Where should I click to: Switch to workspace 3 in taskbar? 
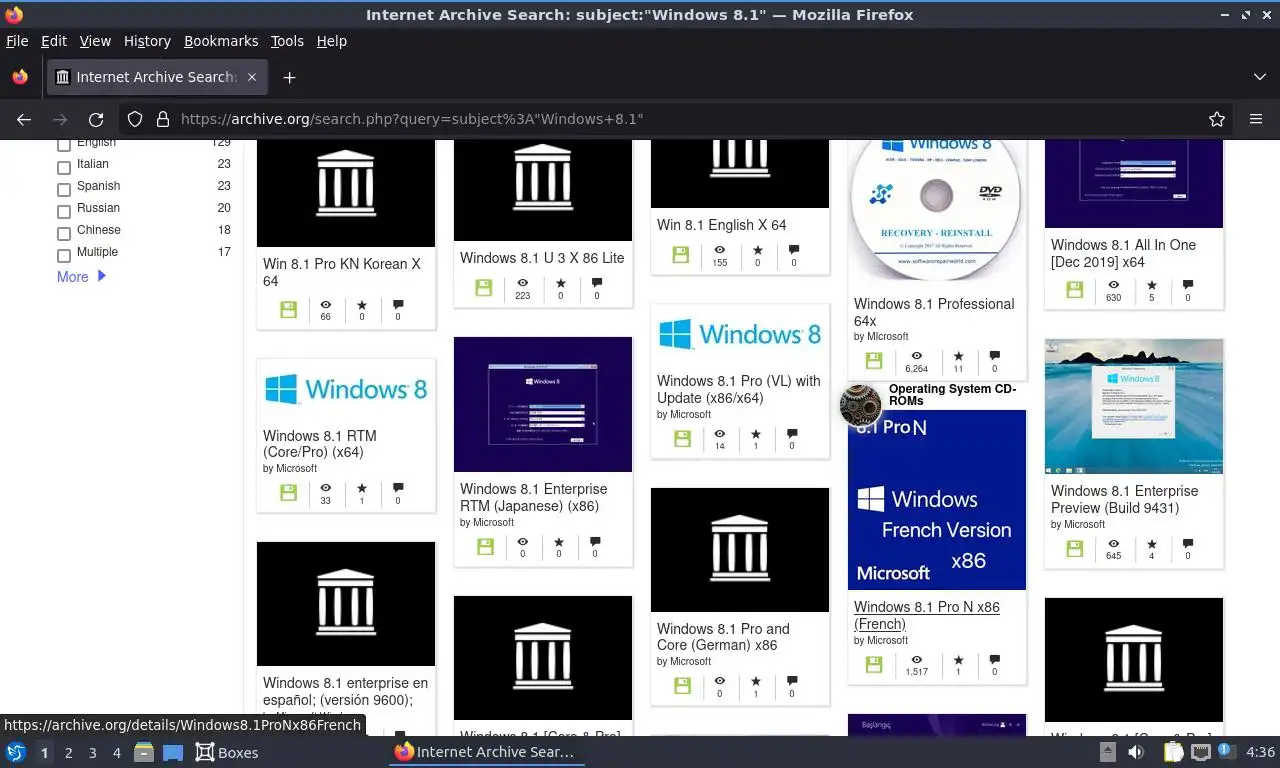click(92, 753)
